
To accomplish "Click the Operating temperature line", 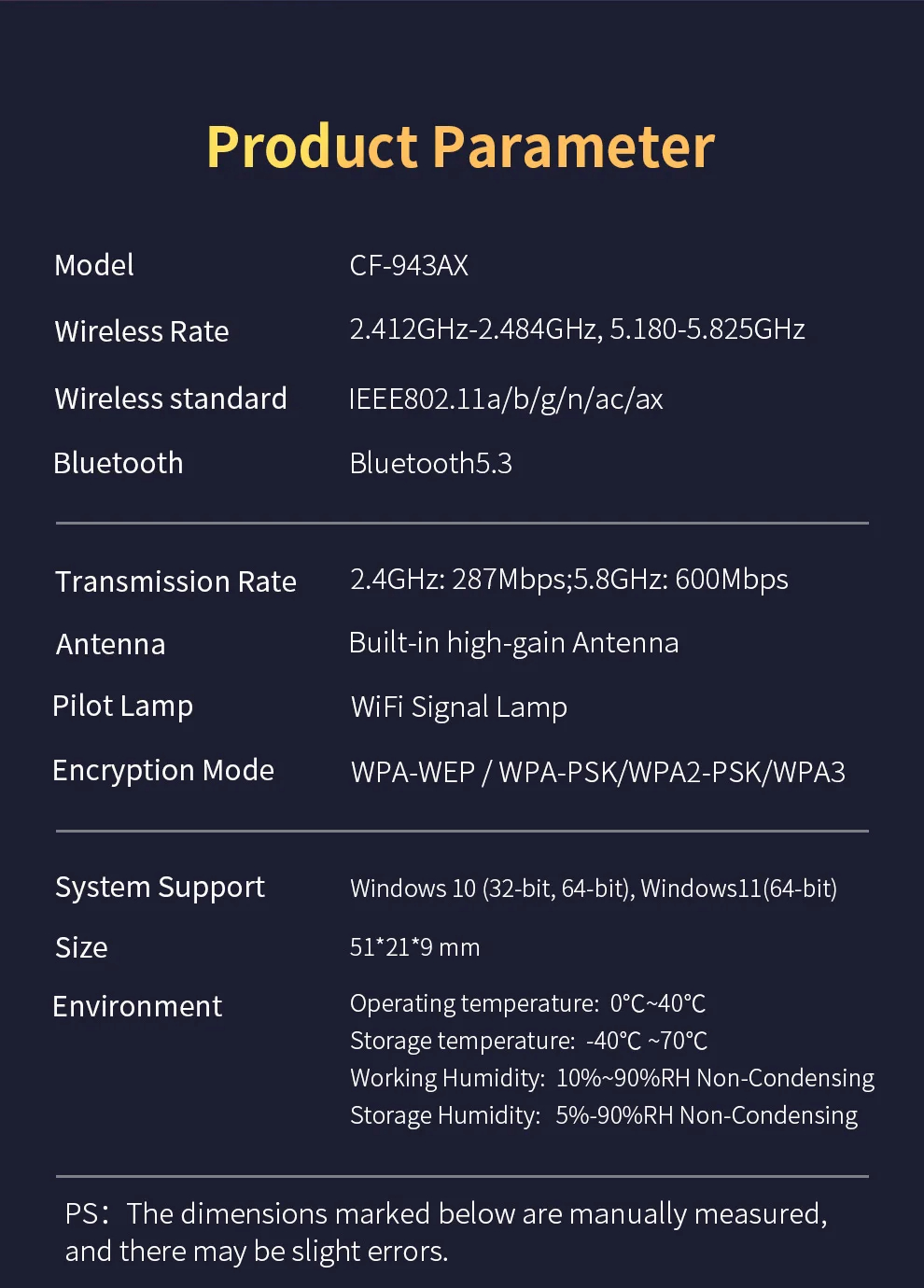I will [x=527, y=1003].
